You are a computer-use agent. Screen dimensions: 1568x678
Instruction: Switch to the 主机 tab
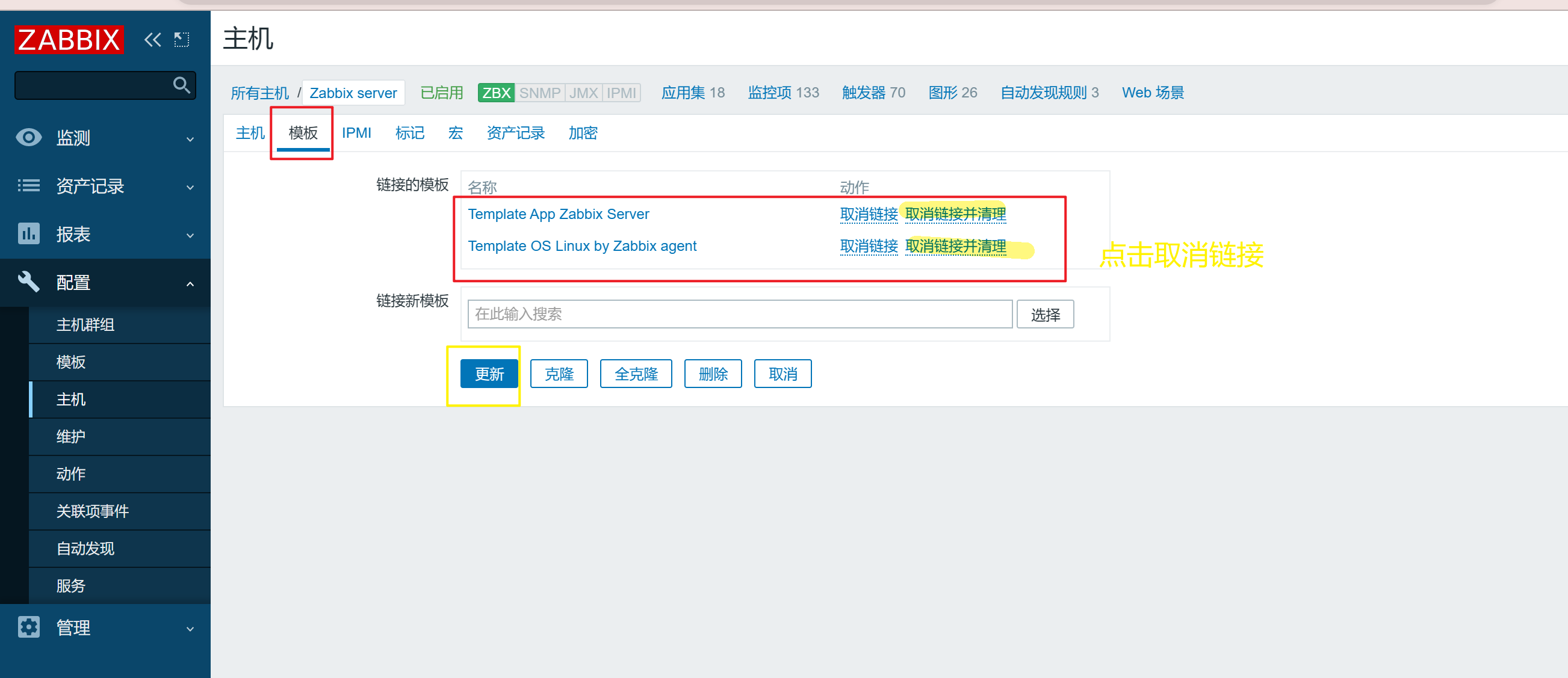250,133
